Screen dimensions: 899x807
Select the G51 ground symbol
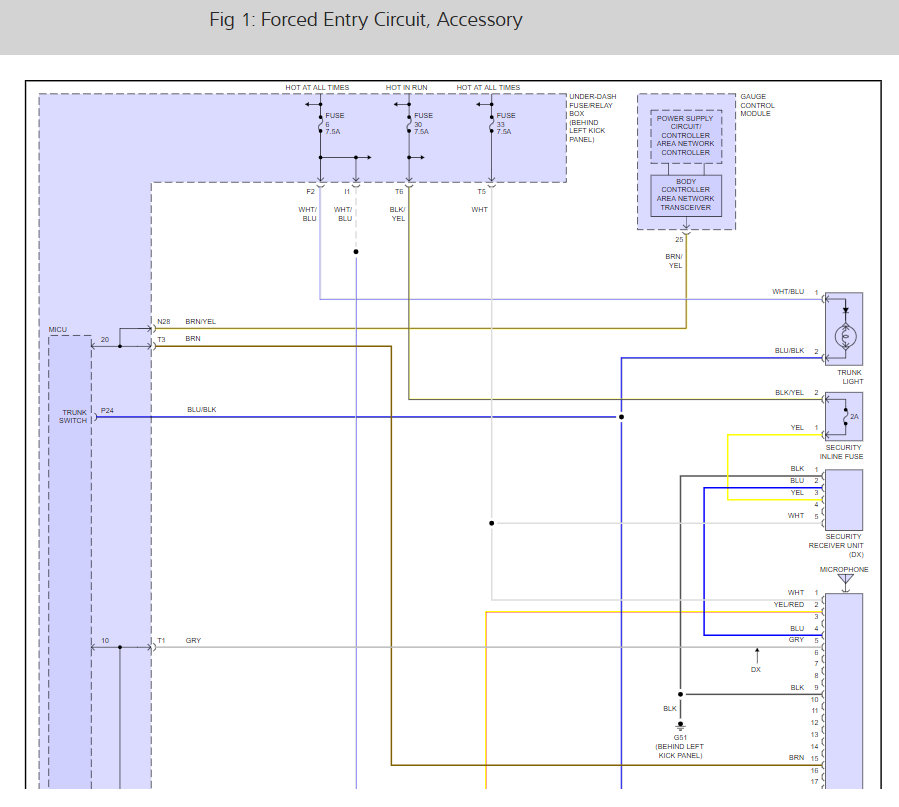pyautogui.click(x=681, y=726)
